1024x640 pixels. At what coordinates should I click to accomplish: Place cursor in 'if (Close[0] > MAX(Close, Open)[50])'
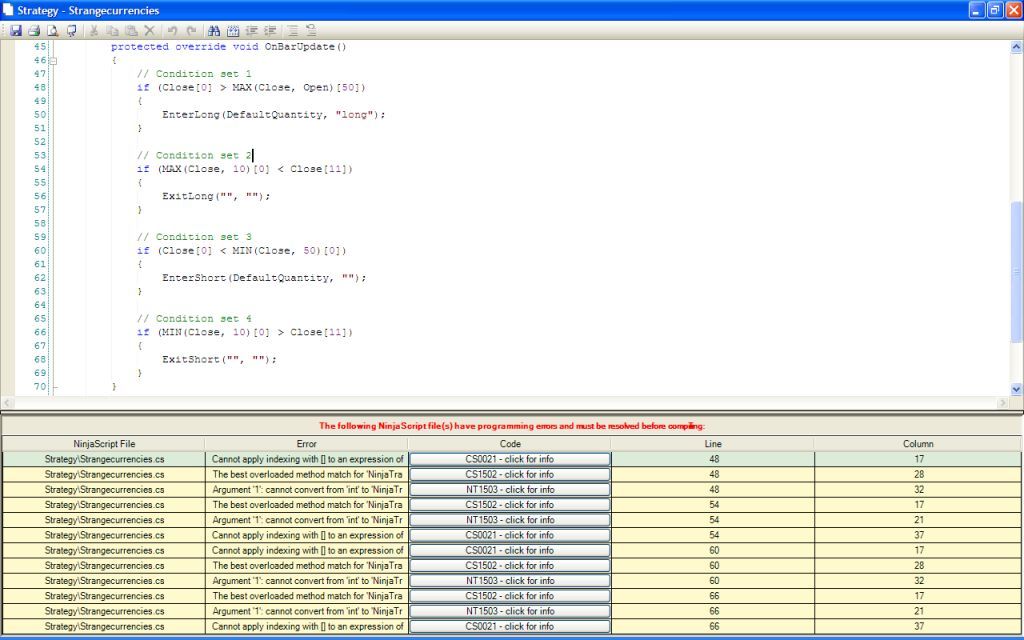tap(251, 88)
